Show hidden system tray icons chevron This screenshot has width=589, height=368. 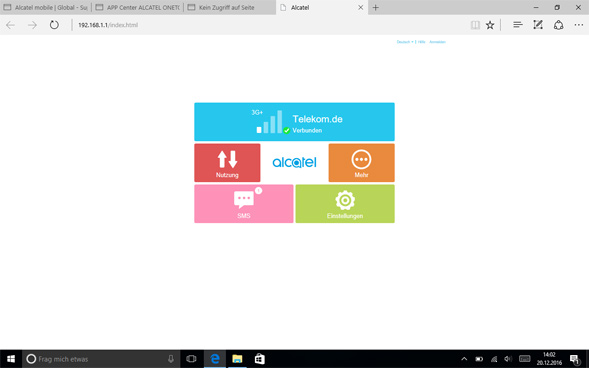coord(464,359)
